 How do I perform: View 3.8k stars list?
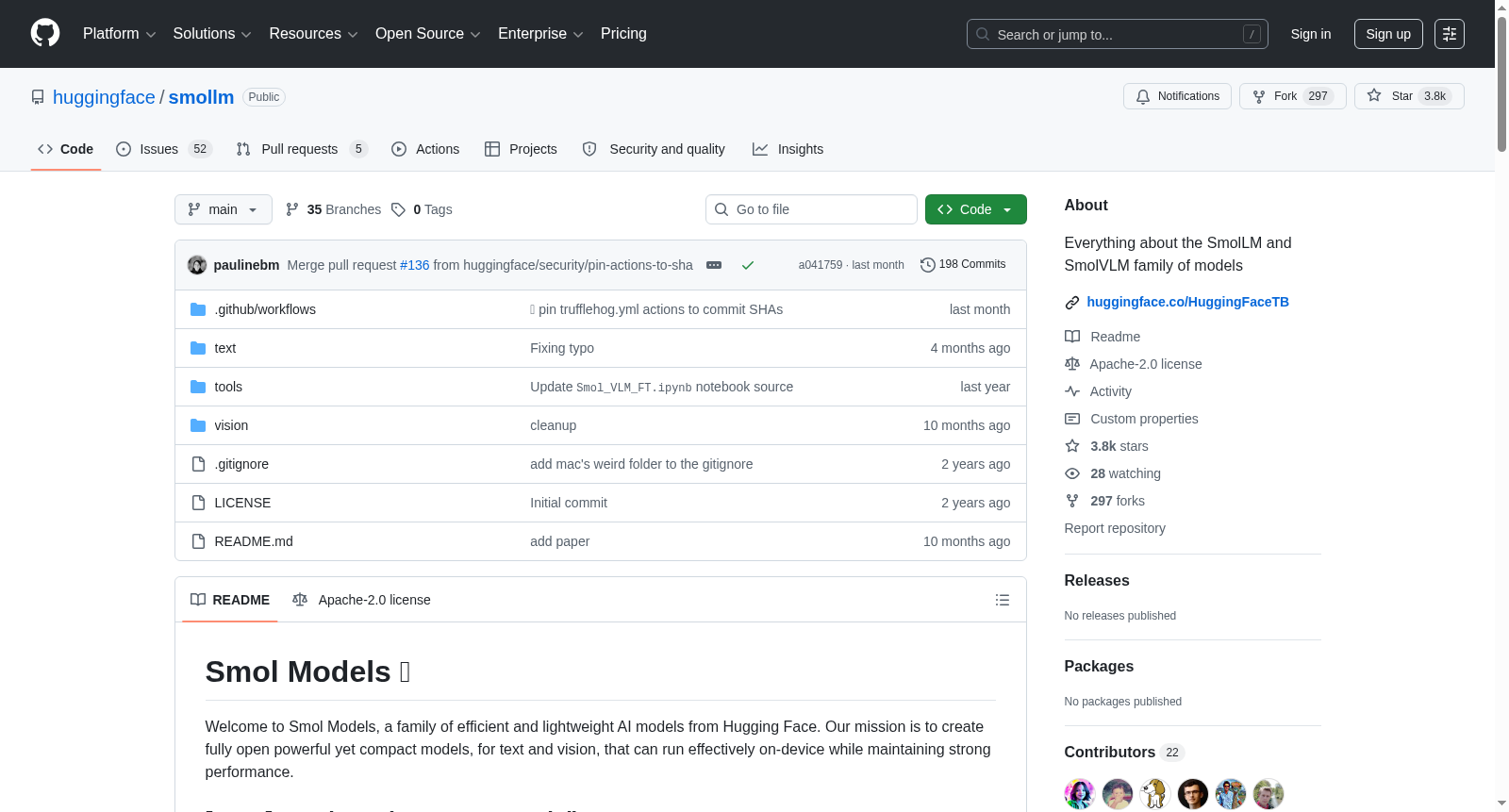coord(1107,446)
